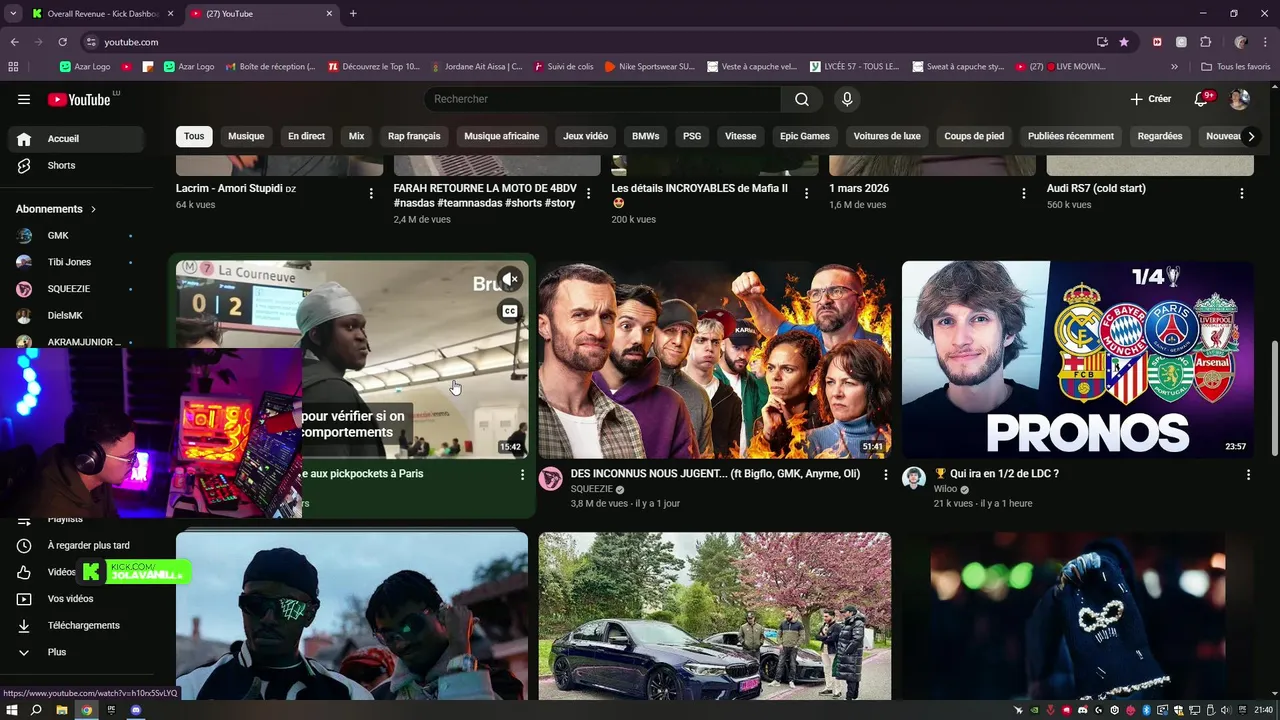1280x720 pixels.
Task: Click the Créer button
Action: tap(1150, 99)
